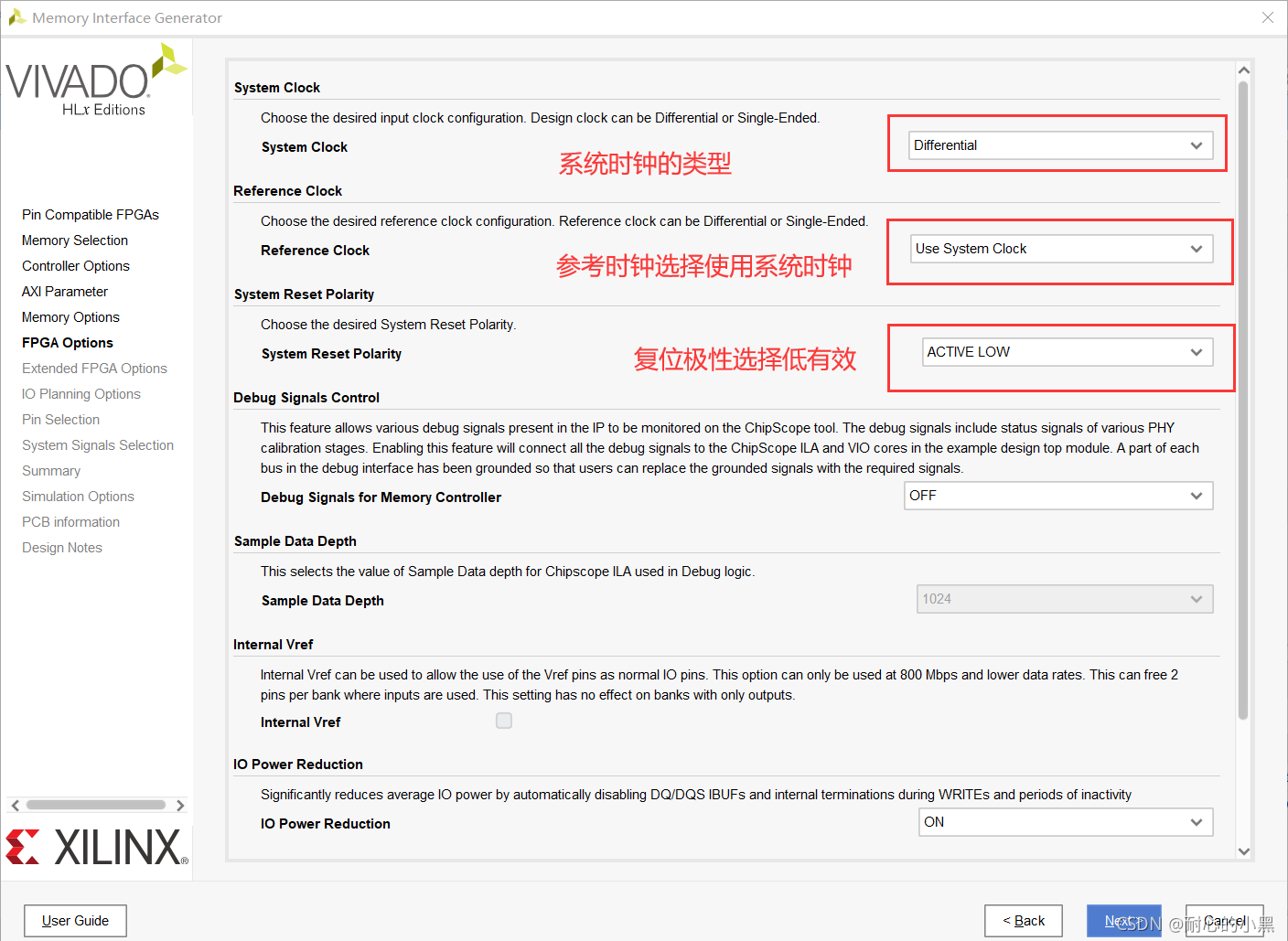Go to Memory Selection page
This screenshot has height=941, width=1288.
[x=75, y=241]
